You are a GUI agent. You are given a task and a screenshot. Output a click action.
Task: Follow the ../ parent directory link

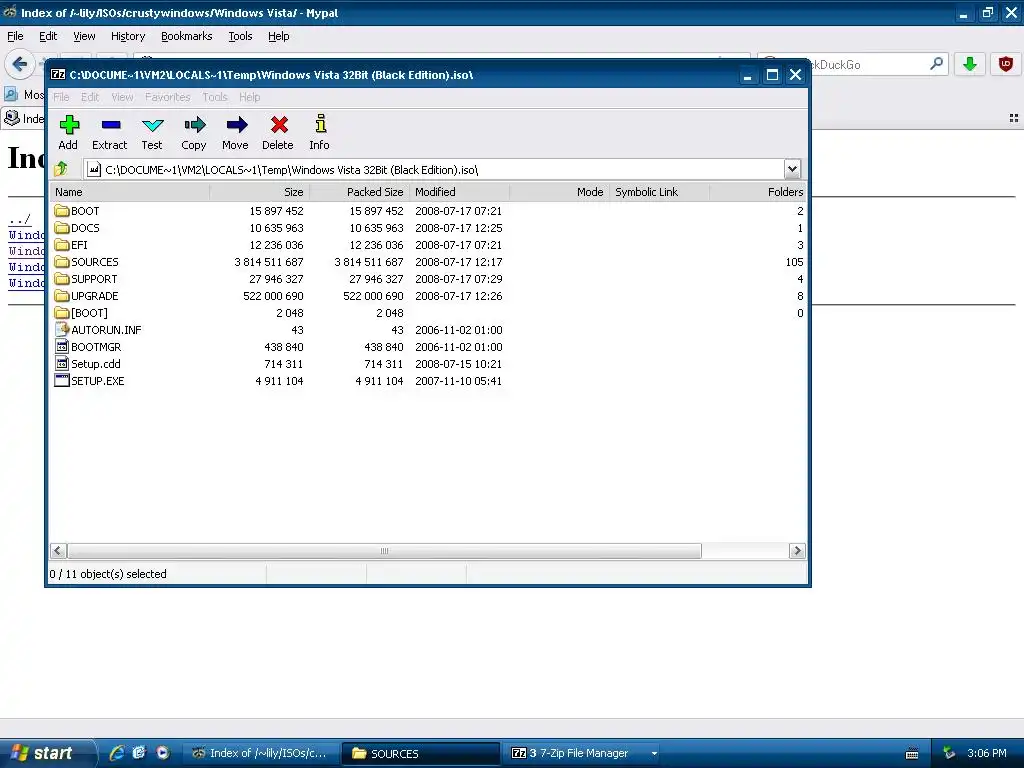tap(20, 219)
